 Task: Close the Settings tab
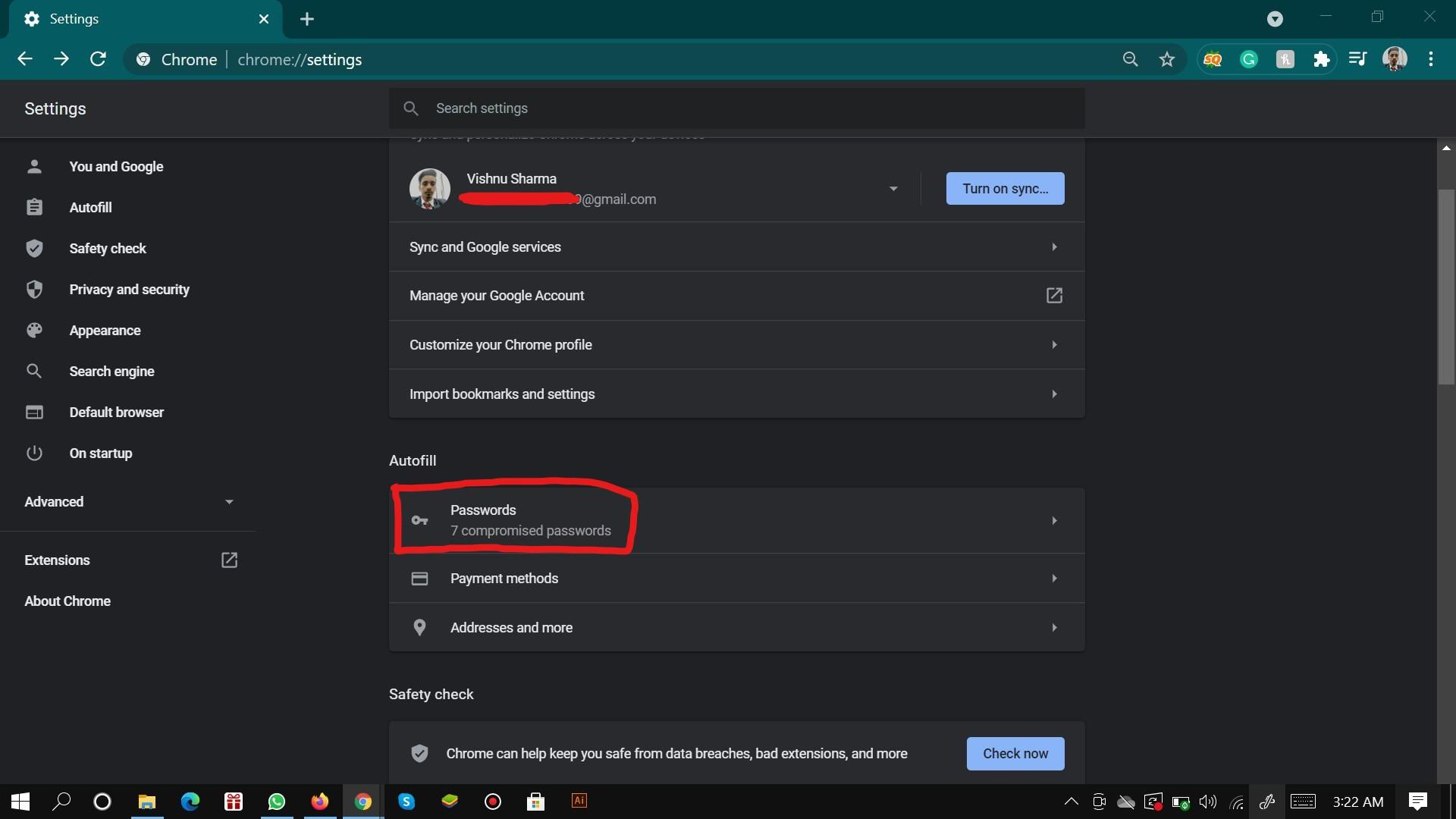point(264,19)
